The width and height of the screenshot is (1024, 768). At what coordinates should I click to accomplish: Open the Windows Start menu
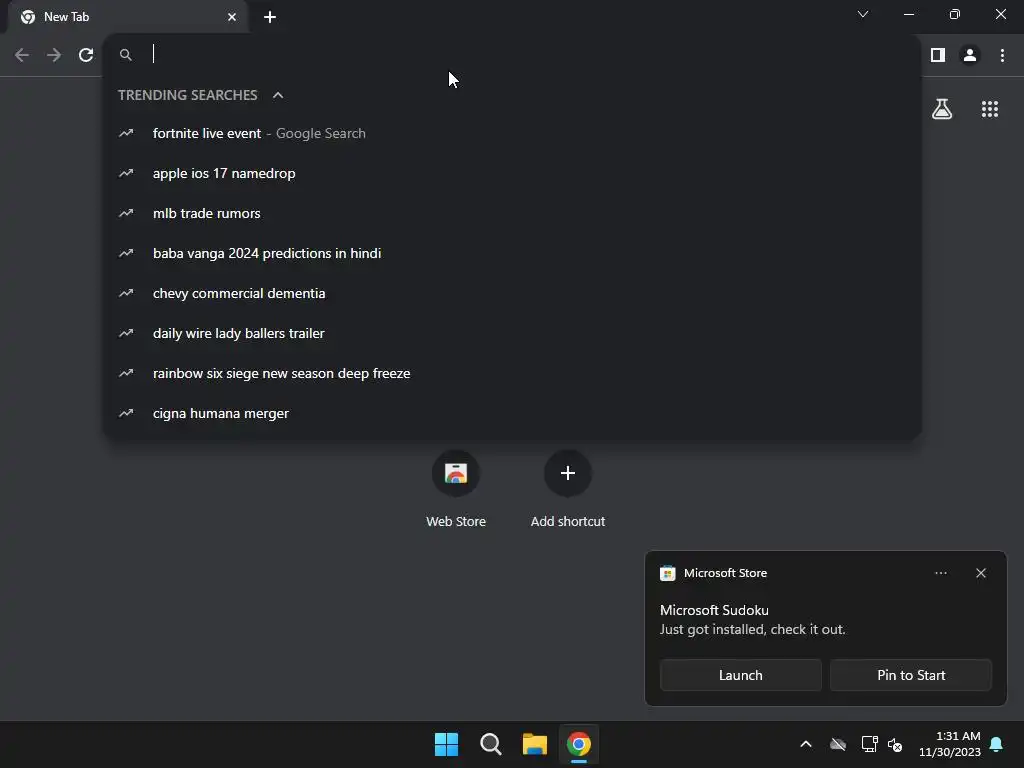tap(447, 744)
